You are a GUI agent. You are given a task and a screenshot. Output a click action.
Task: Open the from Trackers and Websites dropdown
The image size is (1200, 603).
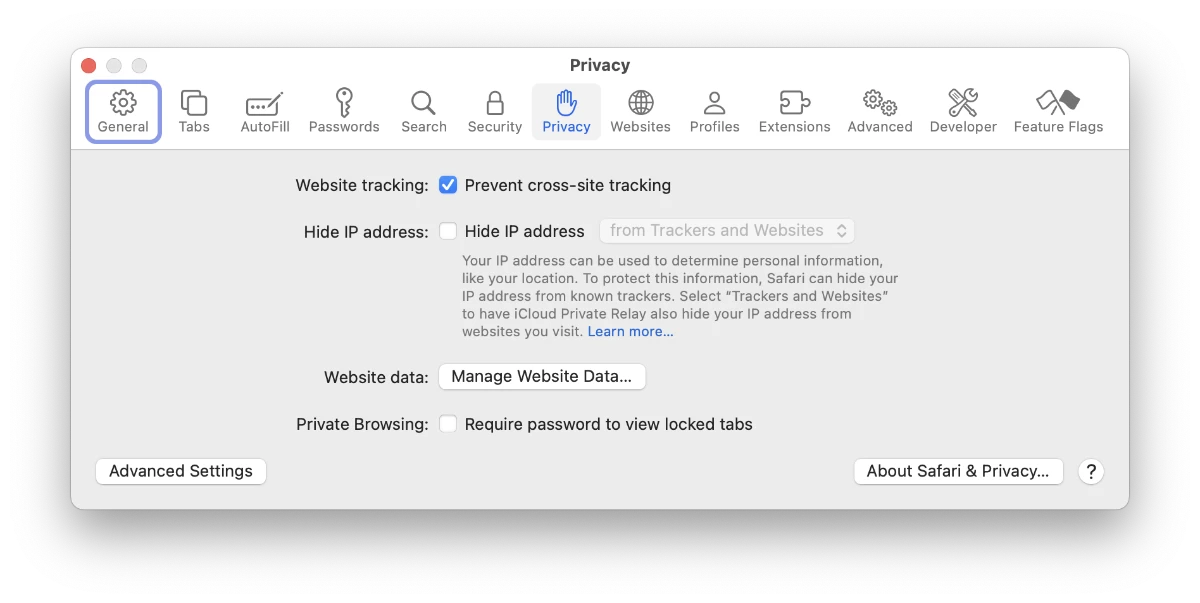pos(726,231)
